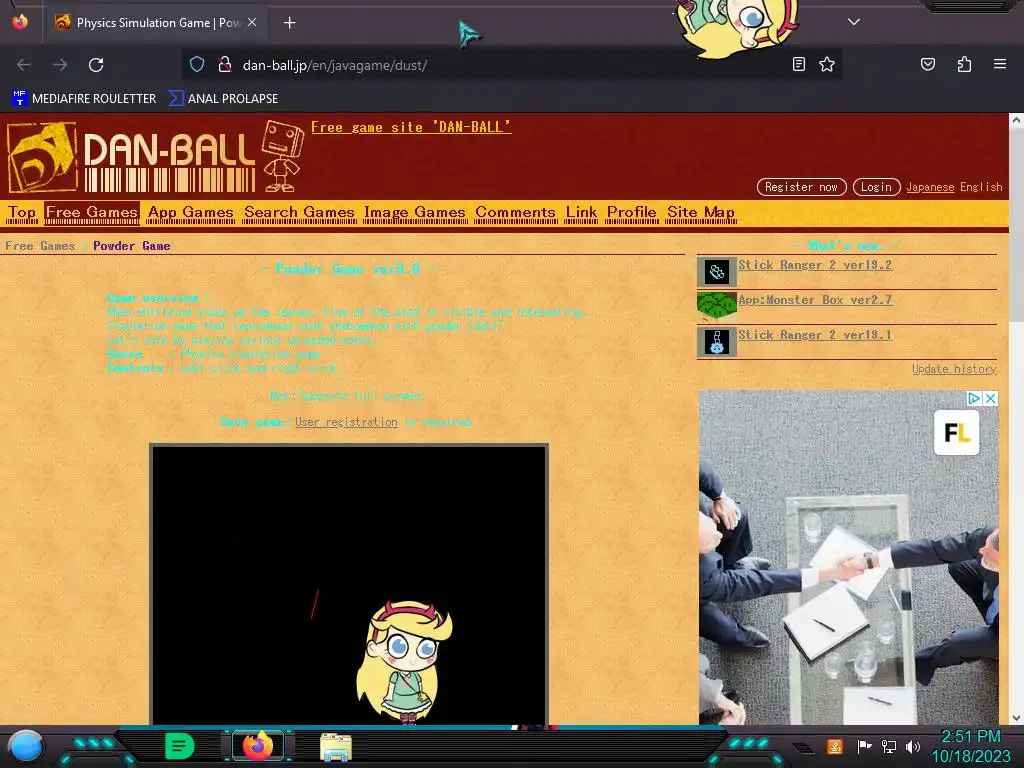Screen dimensions: 1024x768
Task: Bookmark this page with the star icon
Action: pyautogui.click(x=827, y=64)
